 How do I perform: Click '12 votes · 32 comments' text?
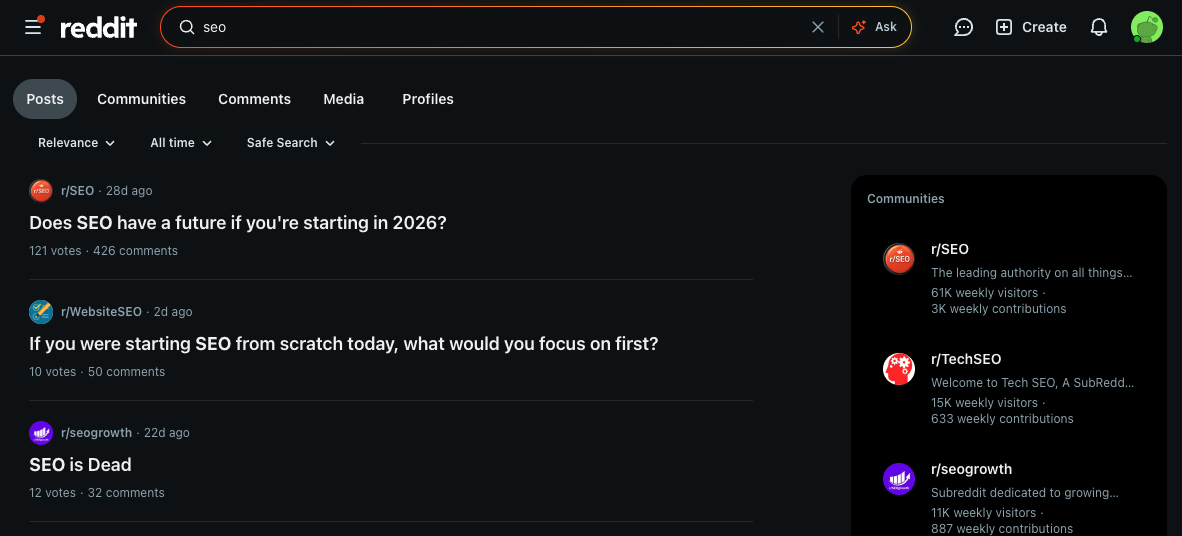(97, 492)
